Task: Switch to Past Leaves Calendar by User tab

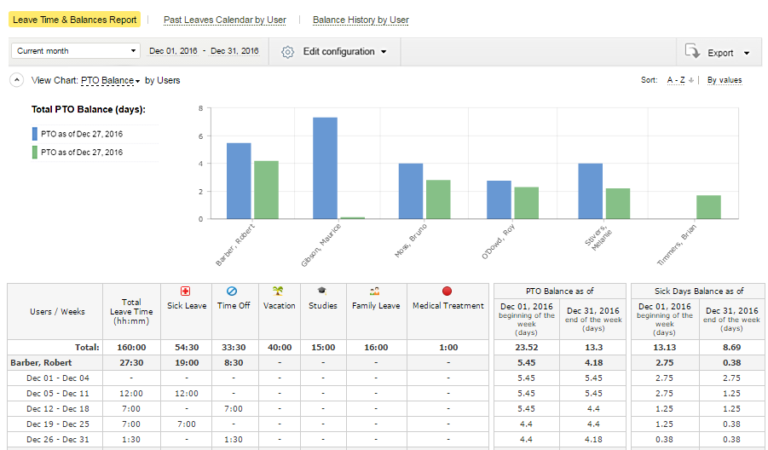Action: click(223, 20)
